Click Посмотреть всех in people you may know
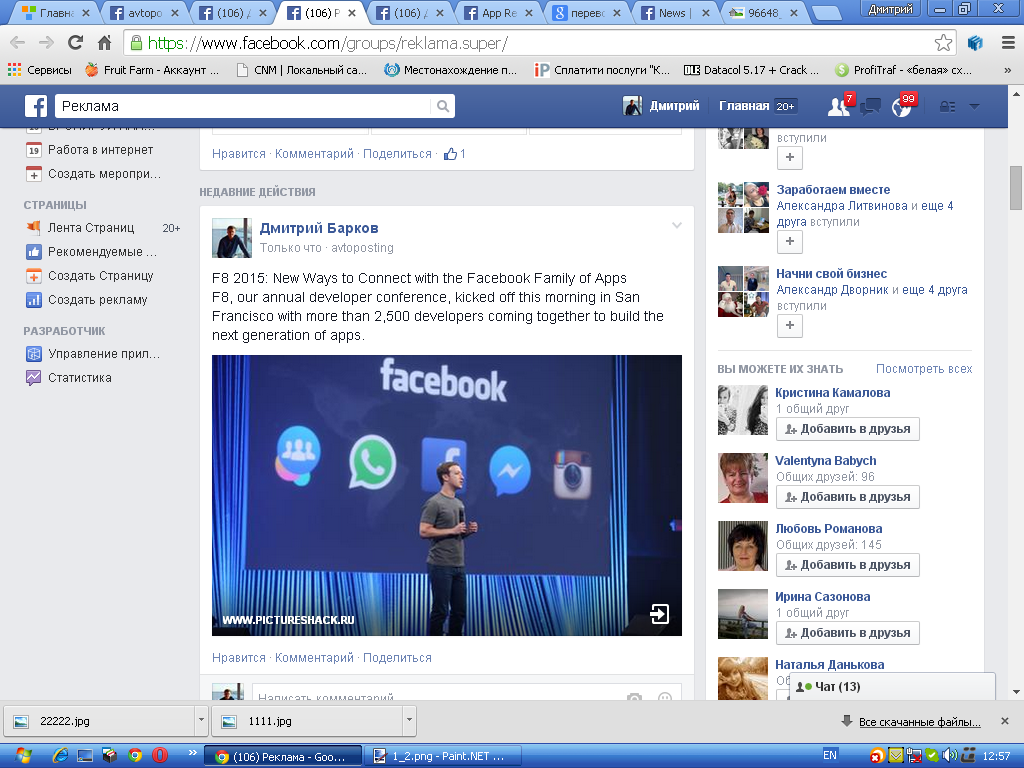This screenshot has width=1024, height=768. (x=923, y=369)
